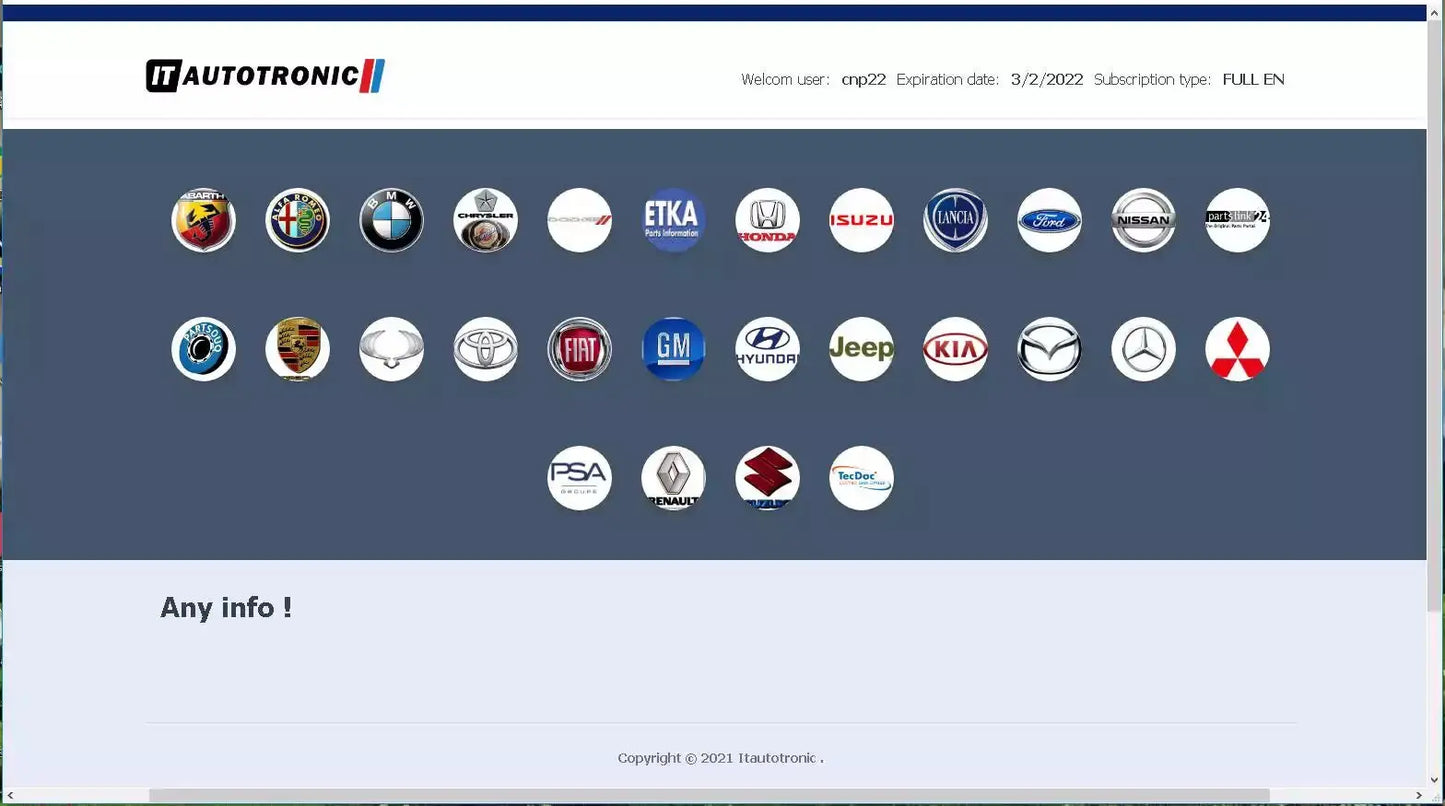Open the Porsche catalog
Viewport: 1445px width, 806px height.
(x=298, y=349)
